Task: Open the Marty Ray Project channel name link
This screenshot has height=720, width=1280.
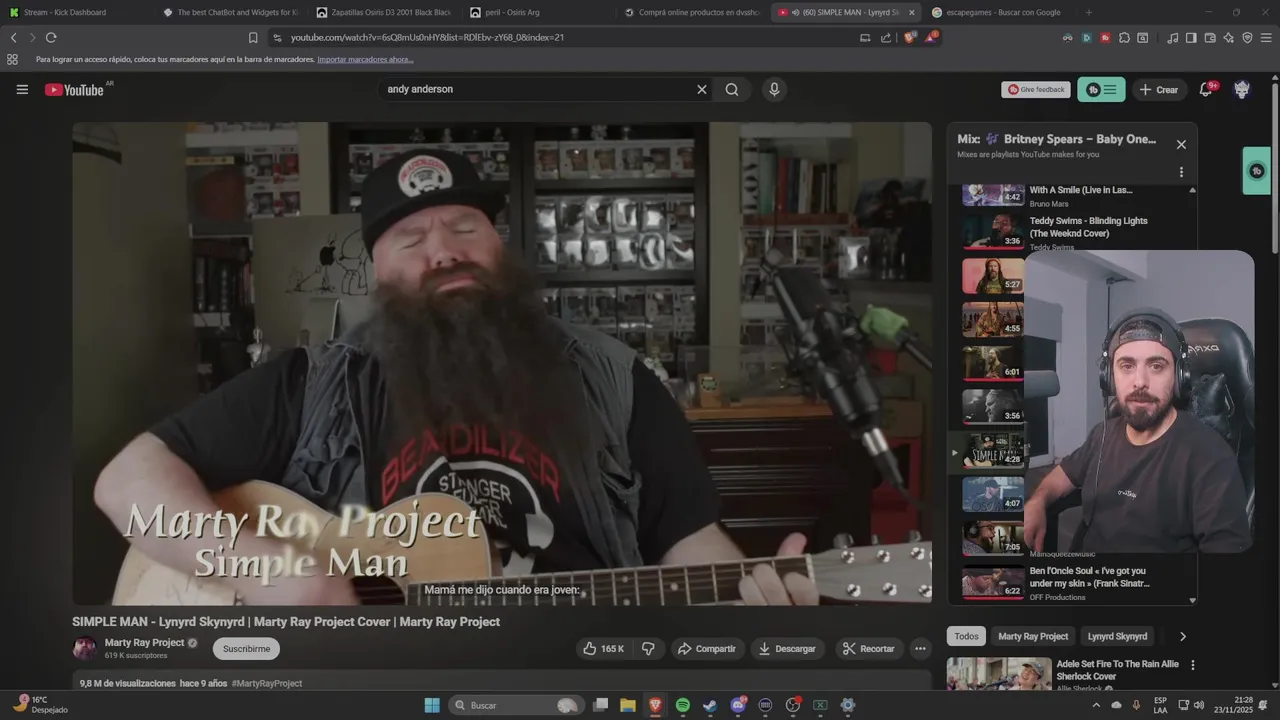Action: [x=145, y=643]
